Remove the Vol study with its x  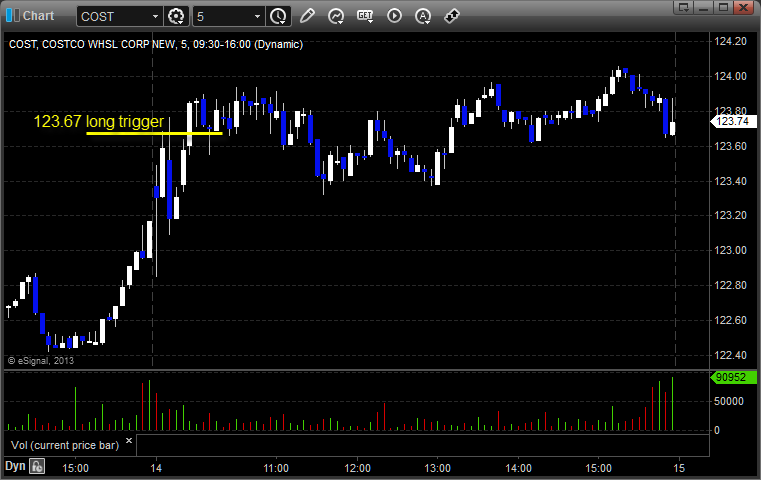(129, 441)
